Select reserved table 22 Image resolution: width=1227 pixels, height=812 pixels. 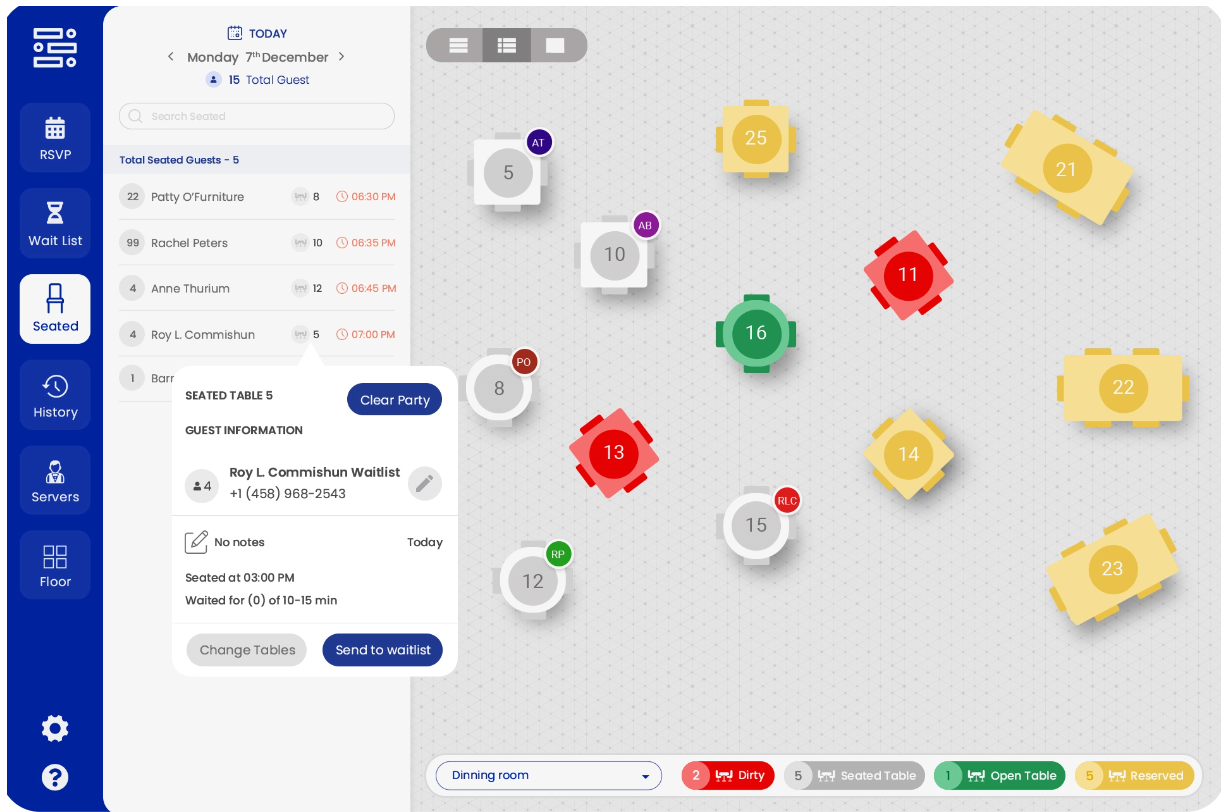1123,388
